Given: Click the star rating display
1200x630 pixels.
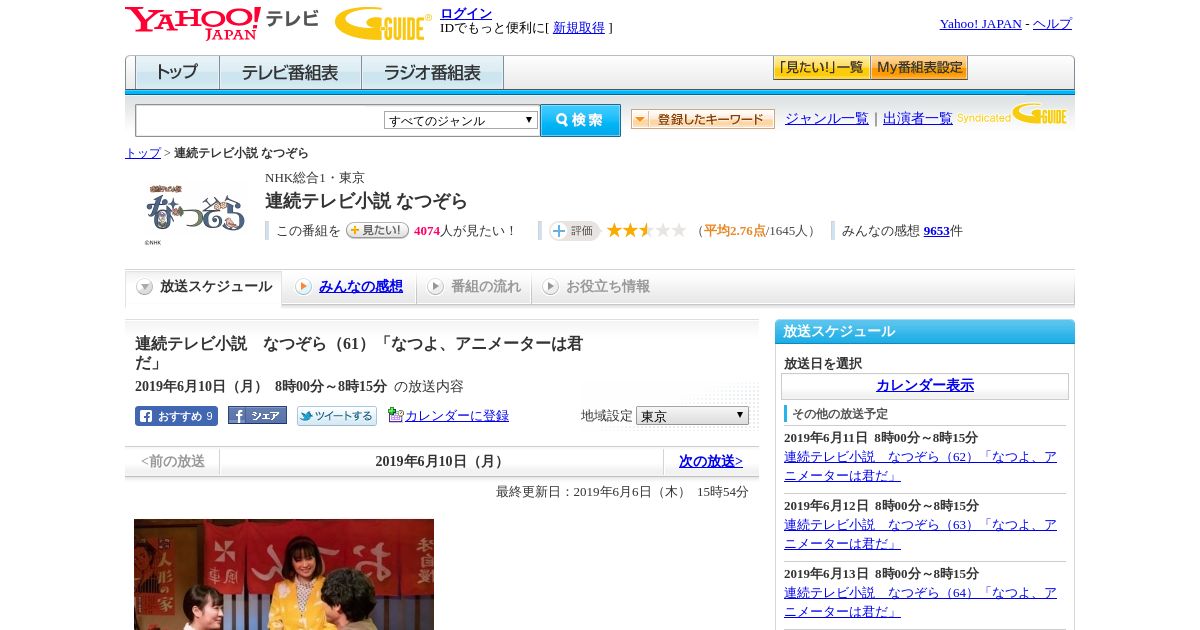Looking at the screenshot, I should pyautogui.click(x=646, y=230).
